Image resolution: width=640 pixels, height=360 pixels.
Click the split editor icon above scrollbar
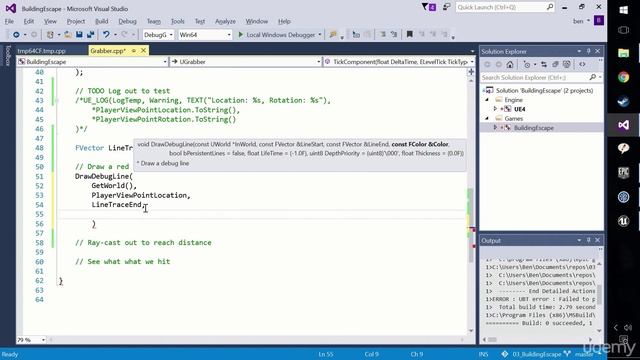(471, 72)
